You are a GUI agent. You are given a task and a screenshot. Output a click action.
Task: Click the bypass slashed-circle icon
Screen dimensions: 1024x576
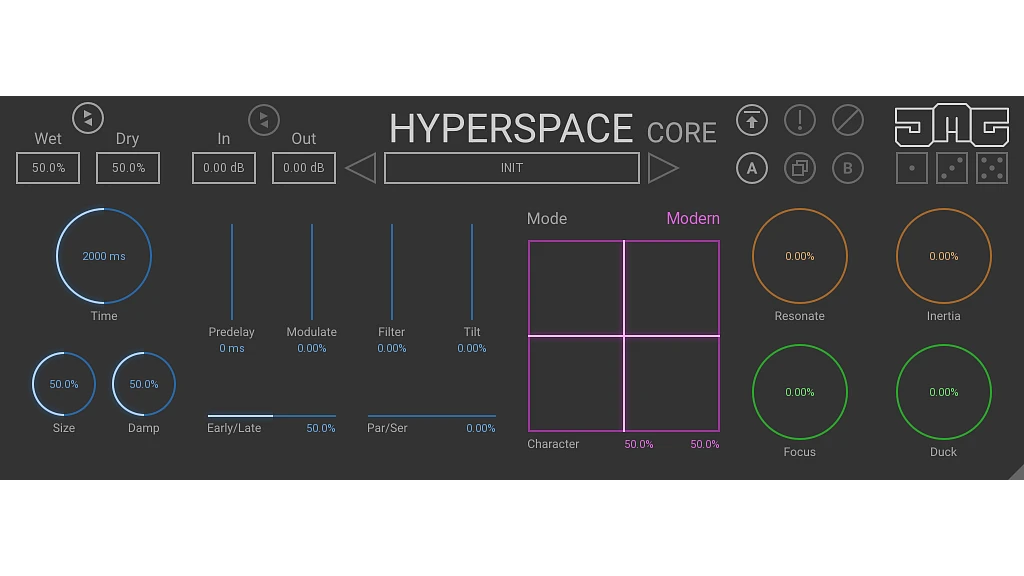pyautogui.click(x=848, y=120)
